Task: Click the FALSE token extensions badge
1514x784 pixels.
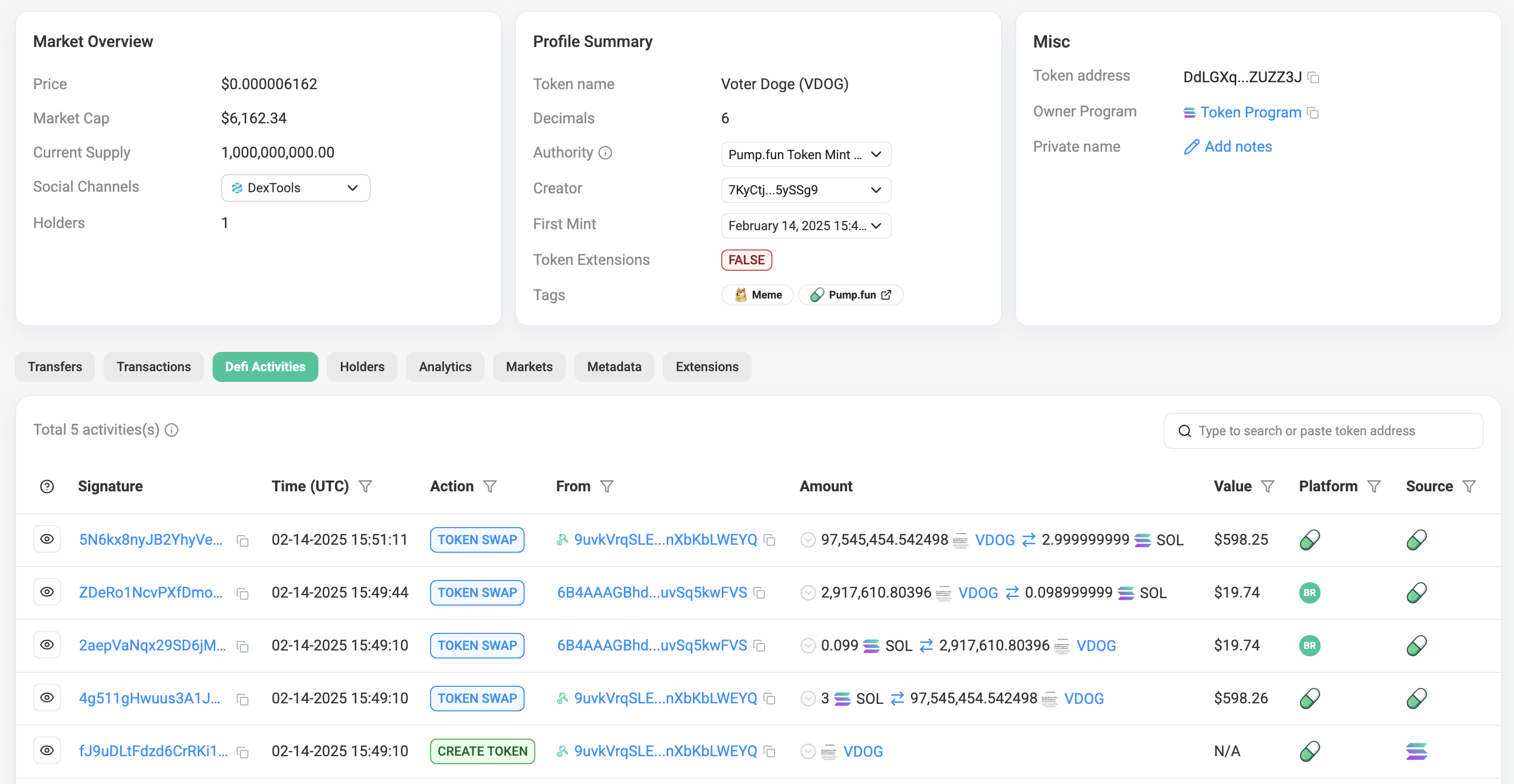Action: pos(746,260)
